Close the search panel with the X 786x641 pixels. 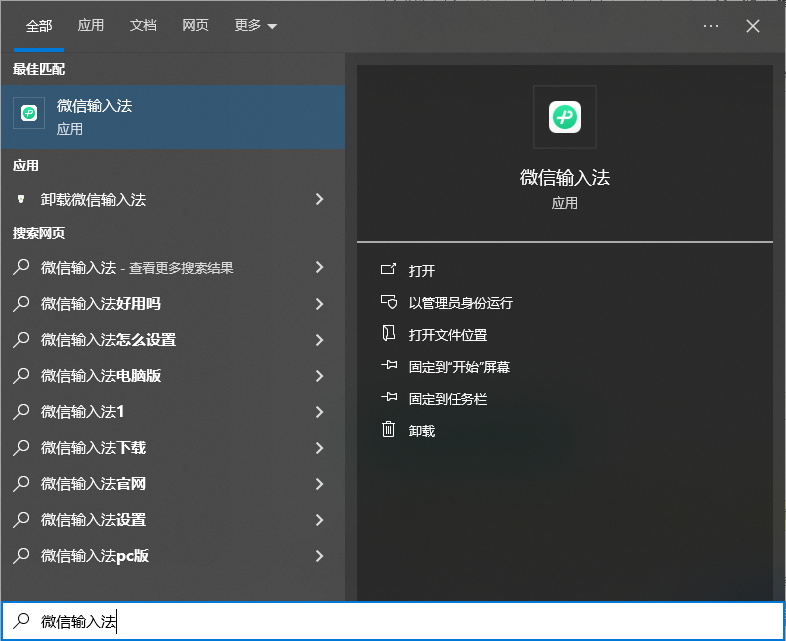point(753,26)
